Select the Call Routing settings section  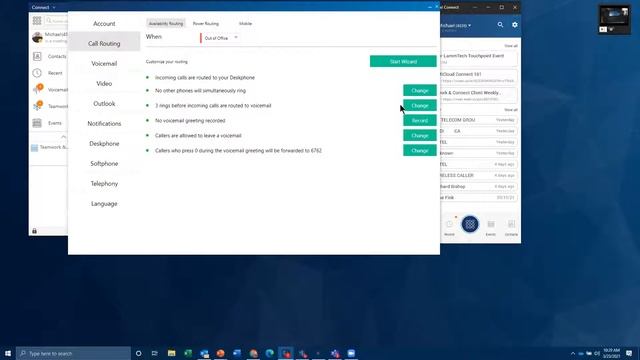(x=104, y=43)
